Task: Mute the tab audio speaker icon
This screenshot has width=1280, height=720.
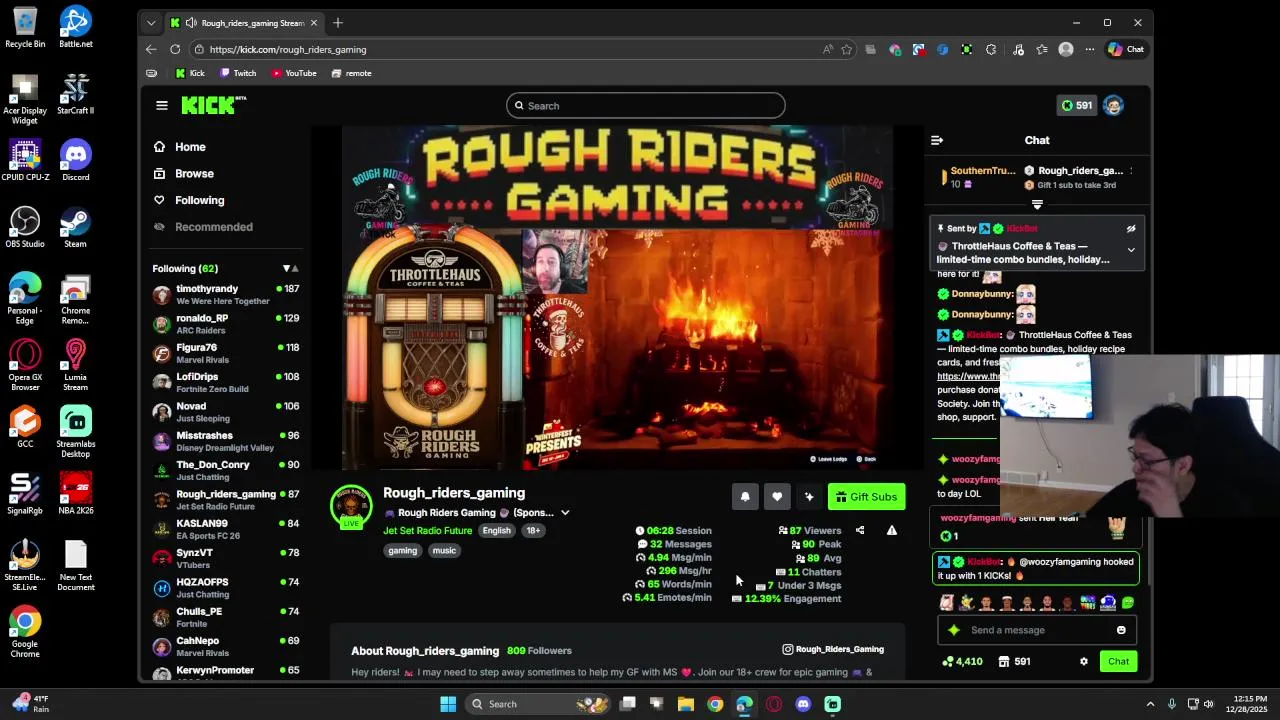Action: coord(191,23)
